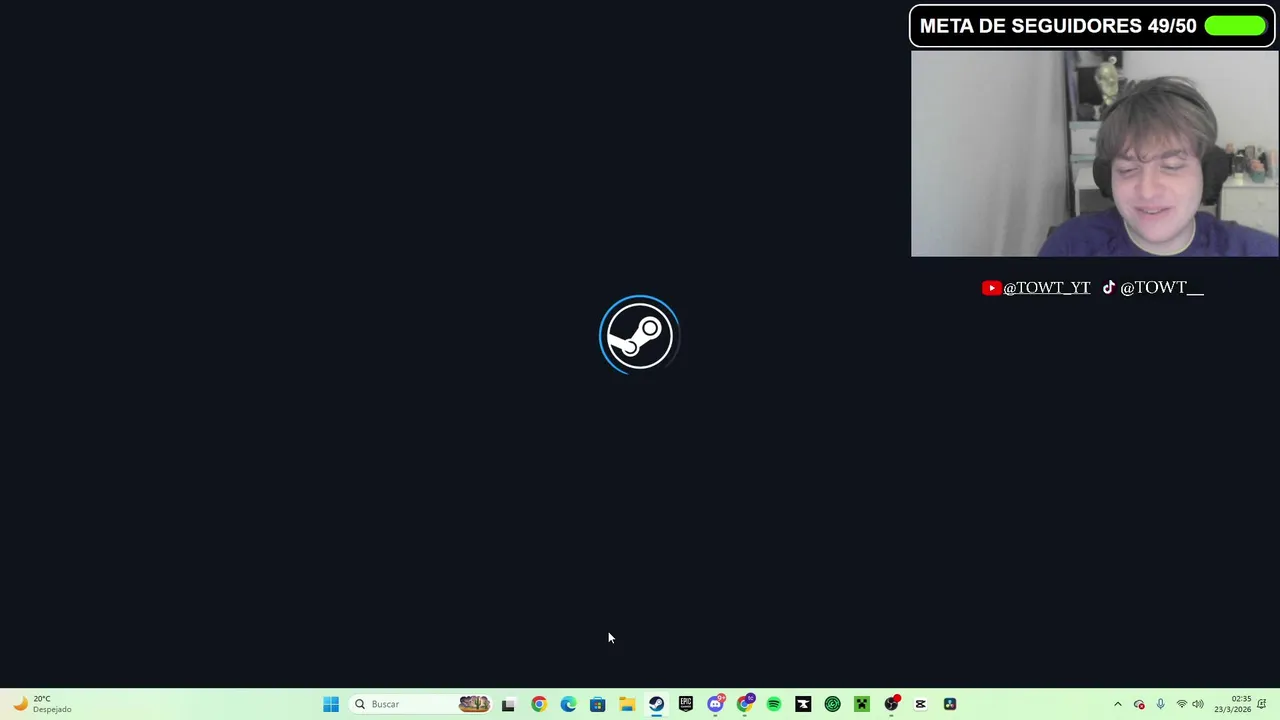The image size is (1280, 720).
Task: Open OBS Studio with red recording dot
Action: tap(892, 704)
